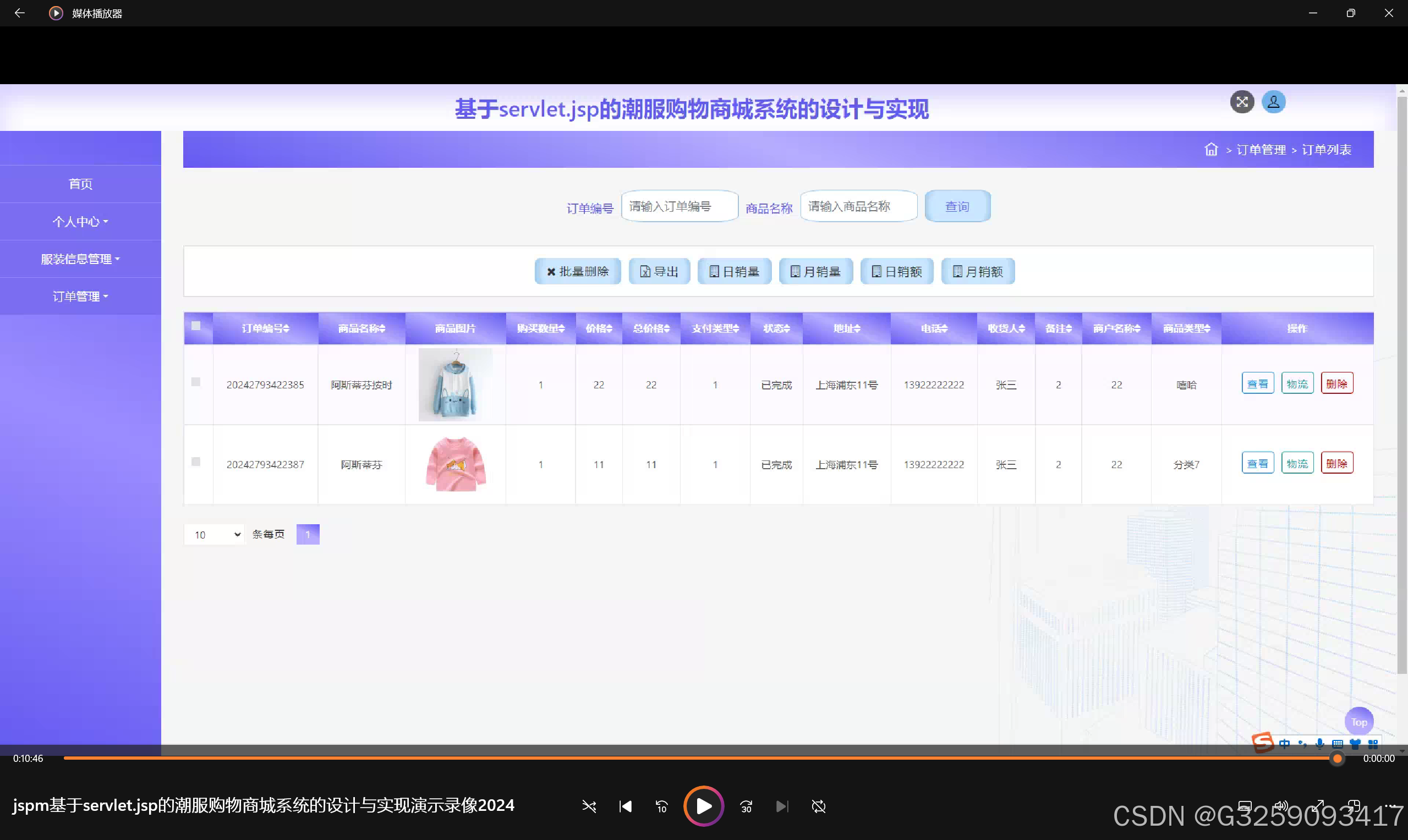1408x840 pixels.
Task: Click the orange seek bar handle
Action: point(1337,759)
